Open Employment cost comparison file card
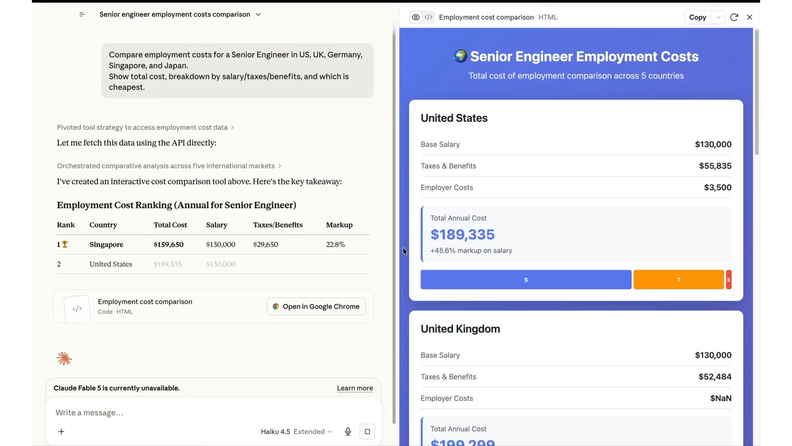 click(213, 307)
